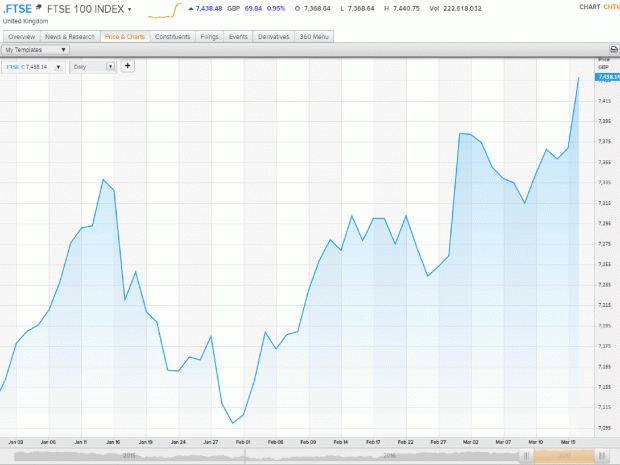Screen dimensions: 620x465
Task: Click the 7,335 price axis label
Action: tap(605, 182)
